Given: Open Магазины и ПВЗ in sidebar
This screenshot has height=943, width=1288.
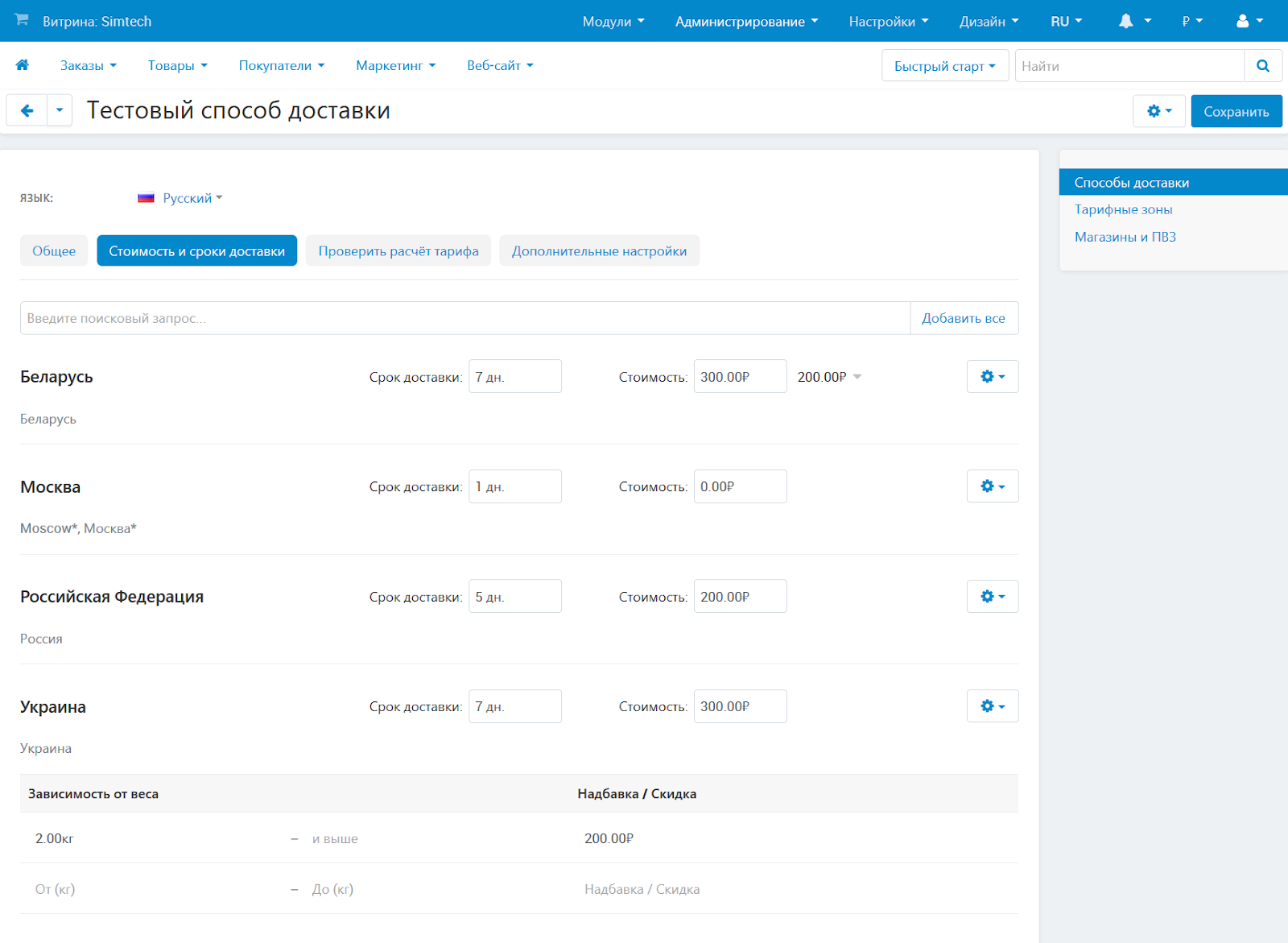Looking at the screenshot, I should [1125, 237].
